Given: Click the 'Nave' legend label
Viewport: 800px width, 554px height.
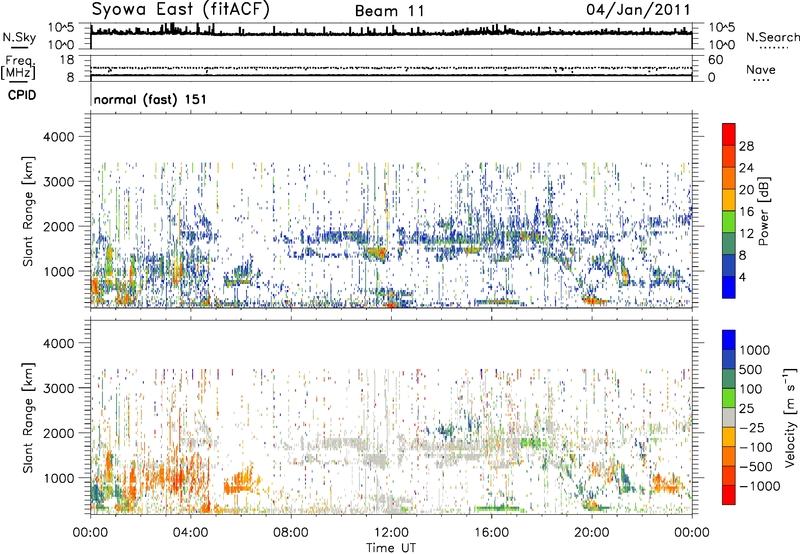Looking at the screenshot, I should (761, 70).
